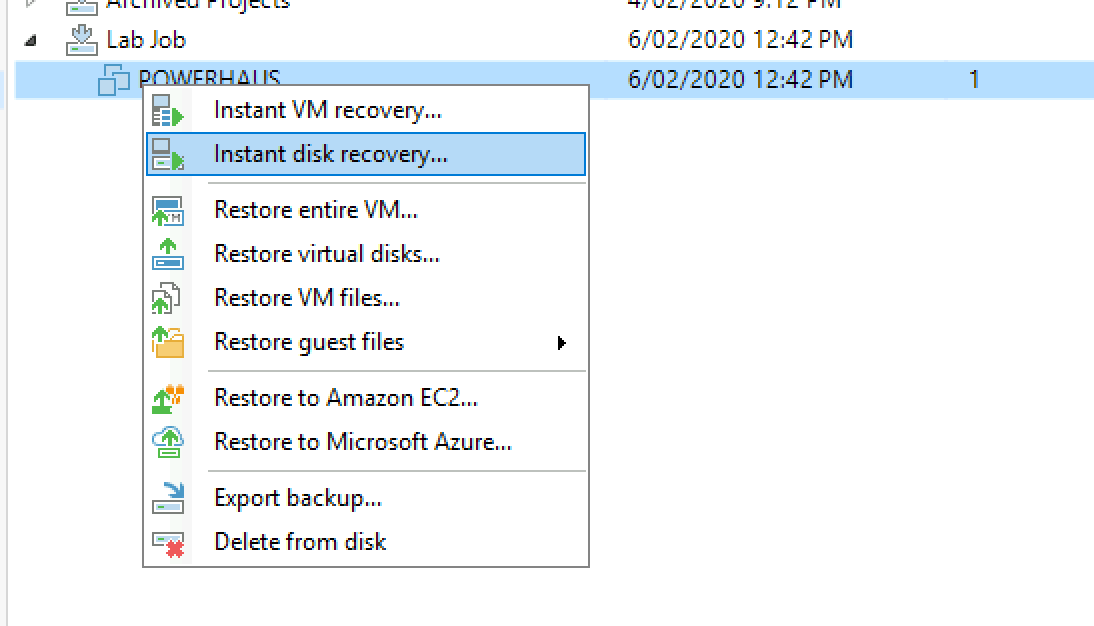Viewport: 1094px width, 626px height.
Task: Click the Instant VM recovery icon
Action: pos(167,110)
